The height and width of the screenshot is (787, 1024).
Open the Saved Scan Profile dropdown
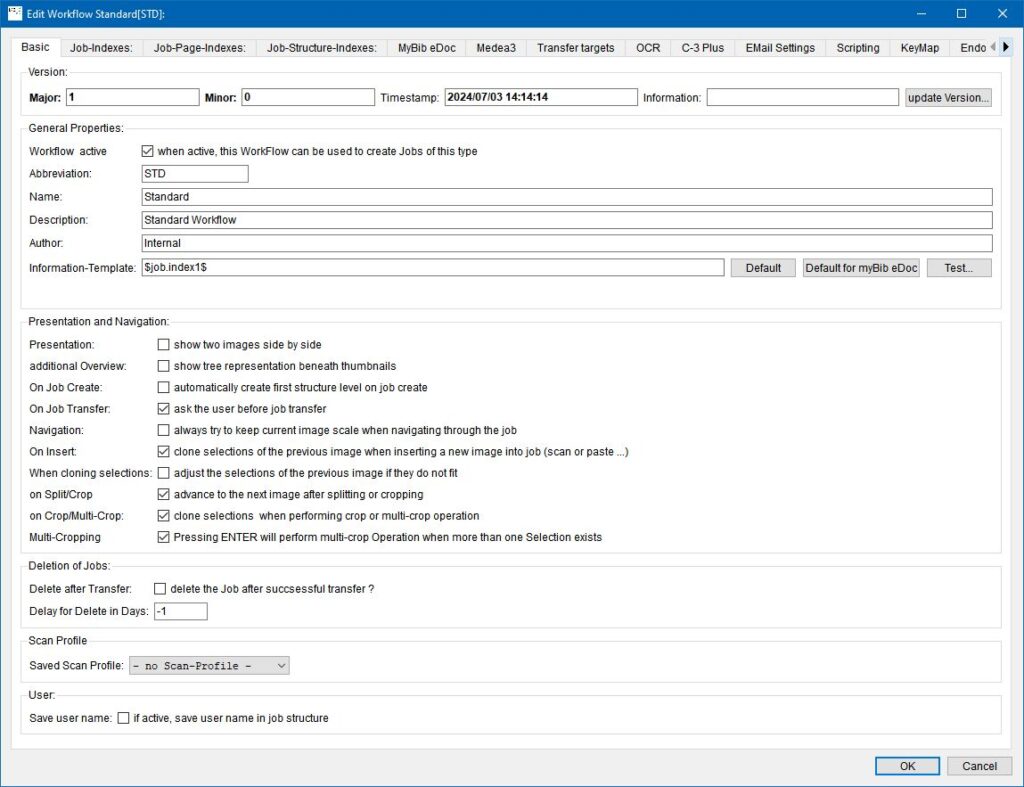(x=209, y=666)
